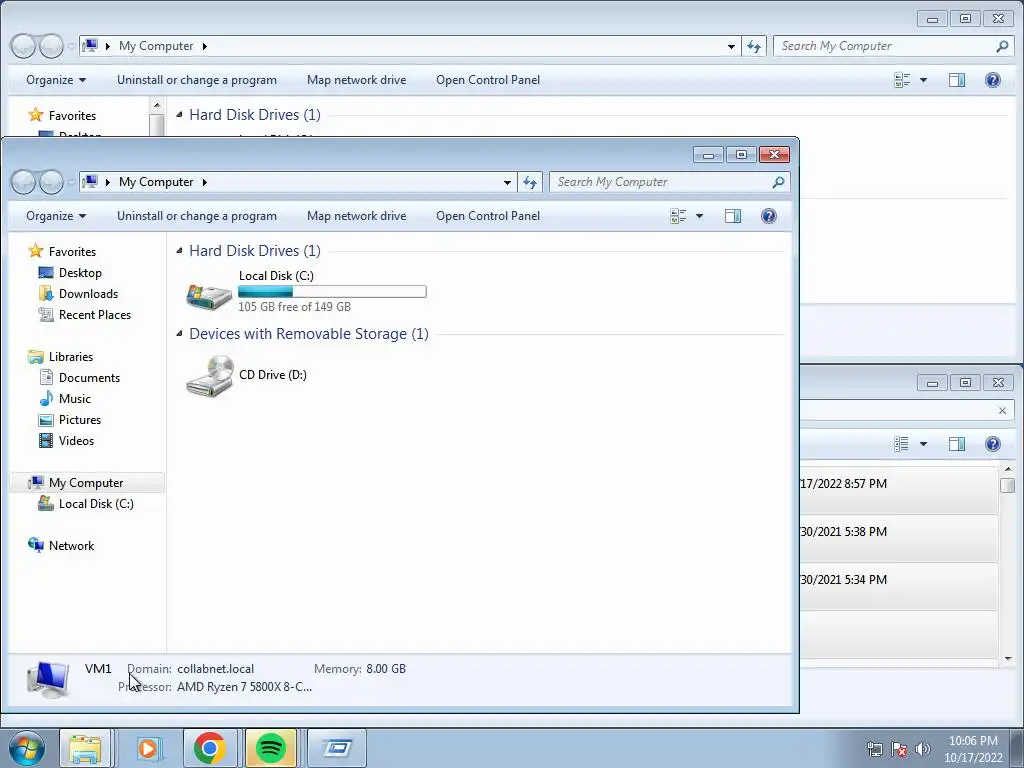Open the Organize menu in front window
1024x768 pixels.
[x=56, y=216]
